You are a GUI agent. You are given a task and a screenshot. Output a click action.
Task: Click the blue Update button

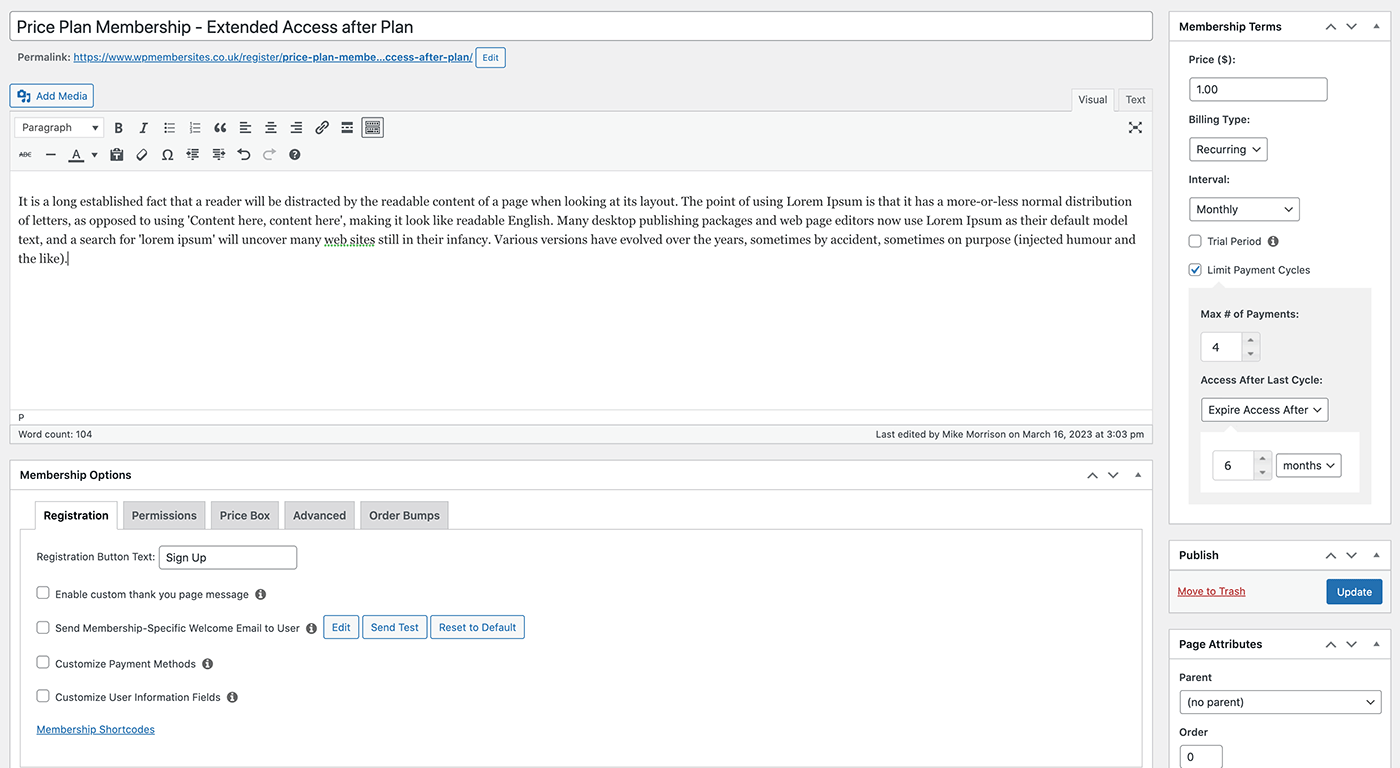1355,592
